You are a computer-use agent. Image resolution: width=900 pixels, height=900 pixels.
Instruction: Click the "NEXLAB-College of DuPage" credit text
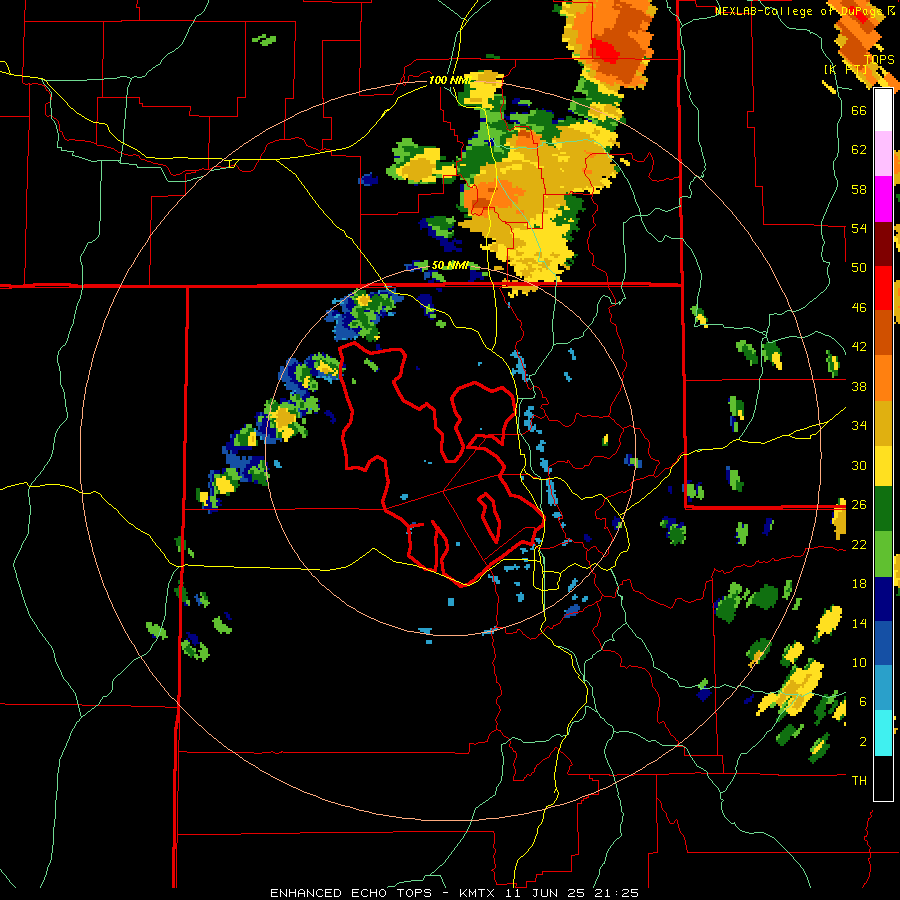click(x=799, y=11)
